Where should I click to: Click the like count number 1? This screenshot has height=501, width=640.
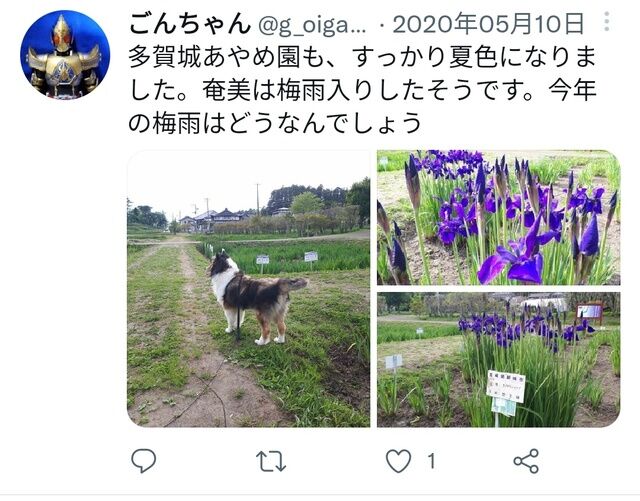[x=431, y=461]
